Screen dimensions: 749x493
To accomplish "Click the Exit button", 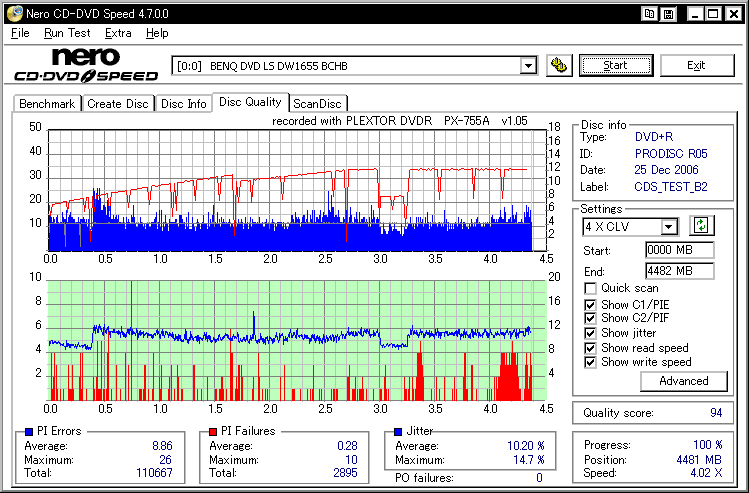I will (696, 65).
